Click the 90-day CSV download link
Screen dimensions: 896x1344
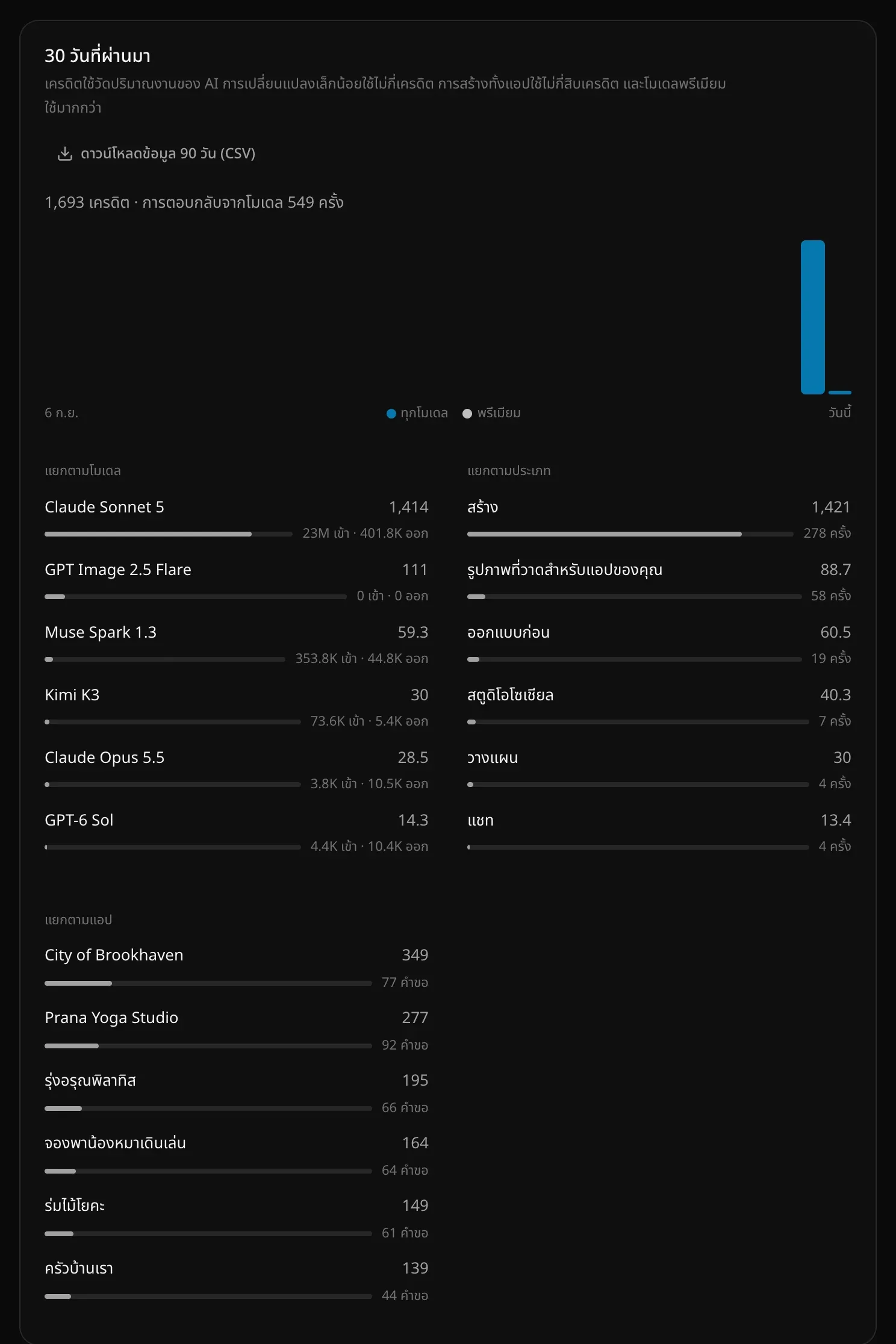pyautogui.click(x=157, y=154)
